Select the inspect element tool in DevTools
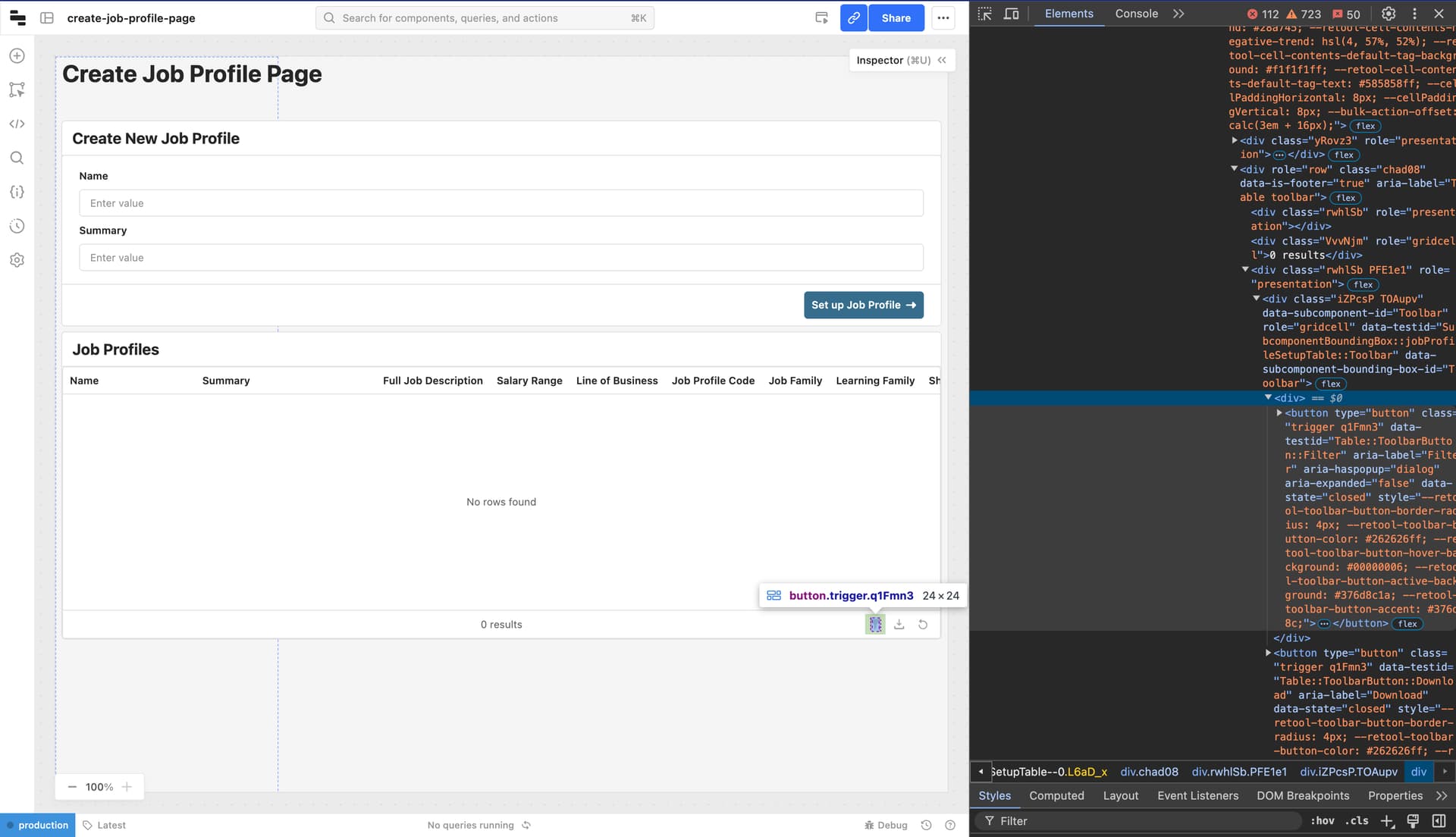Screen dimensions: 1456x837 [x=984, y=14]
